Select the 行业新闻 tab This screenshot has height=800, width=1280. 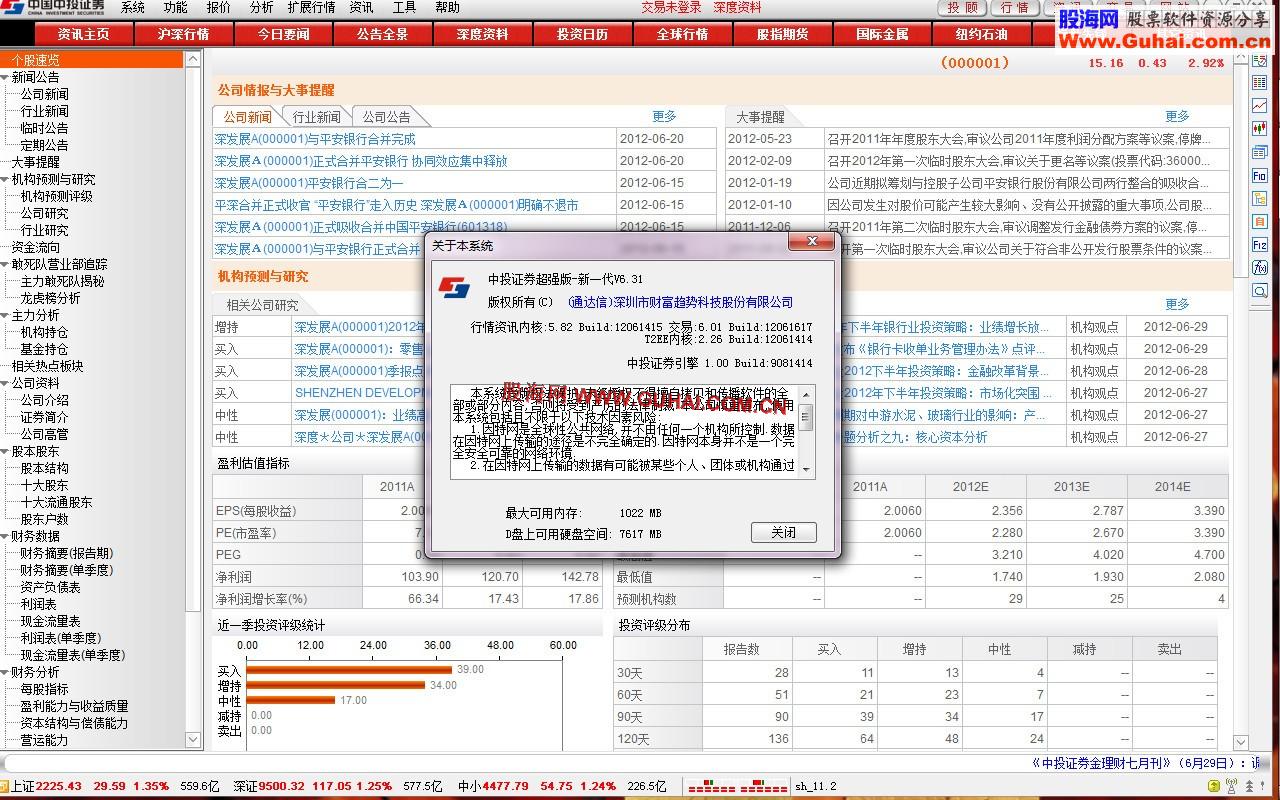[x=316, y=117]
